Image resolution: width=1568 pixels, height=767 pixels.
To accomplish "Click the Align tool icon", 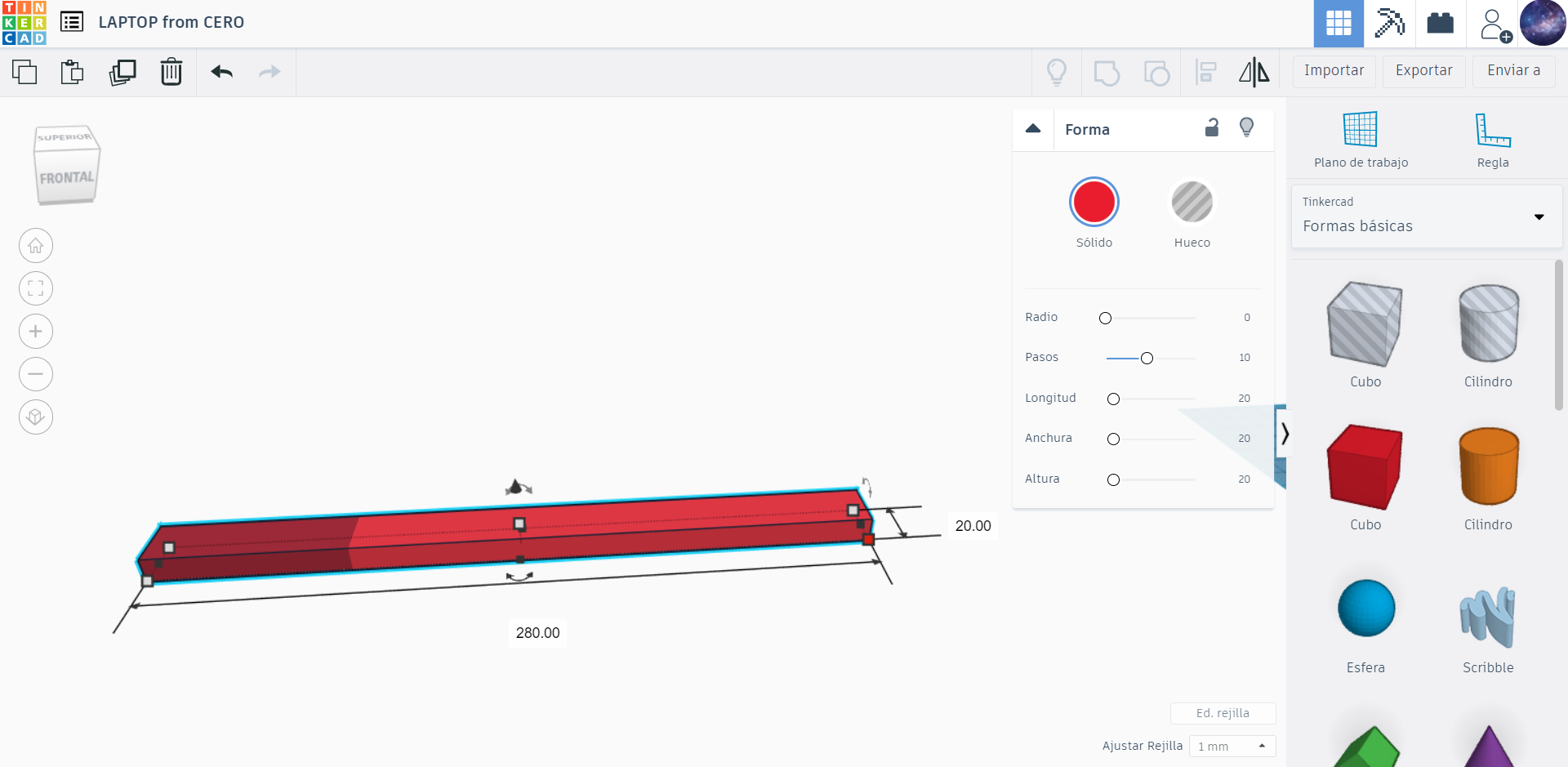I will [1206, 72].
